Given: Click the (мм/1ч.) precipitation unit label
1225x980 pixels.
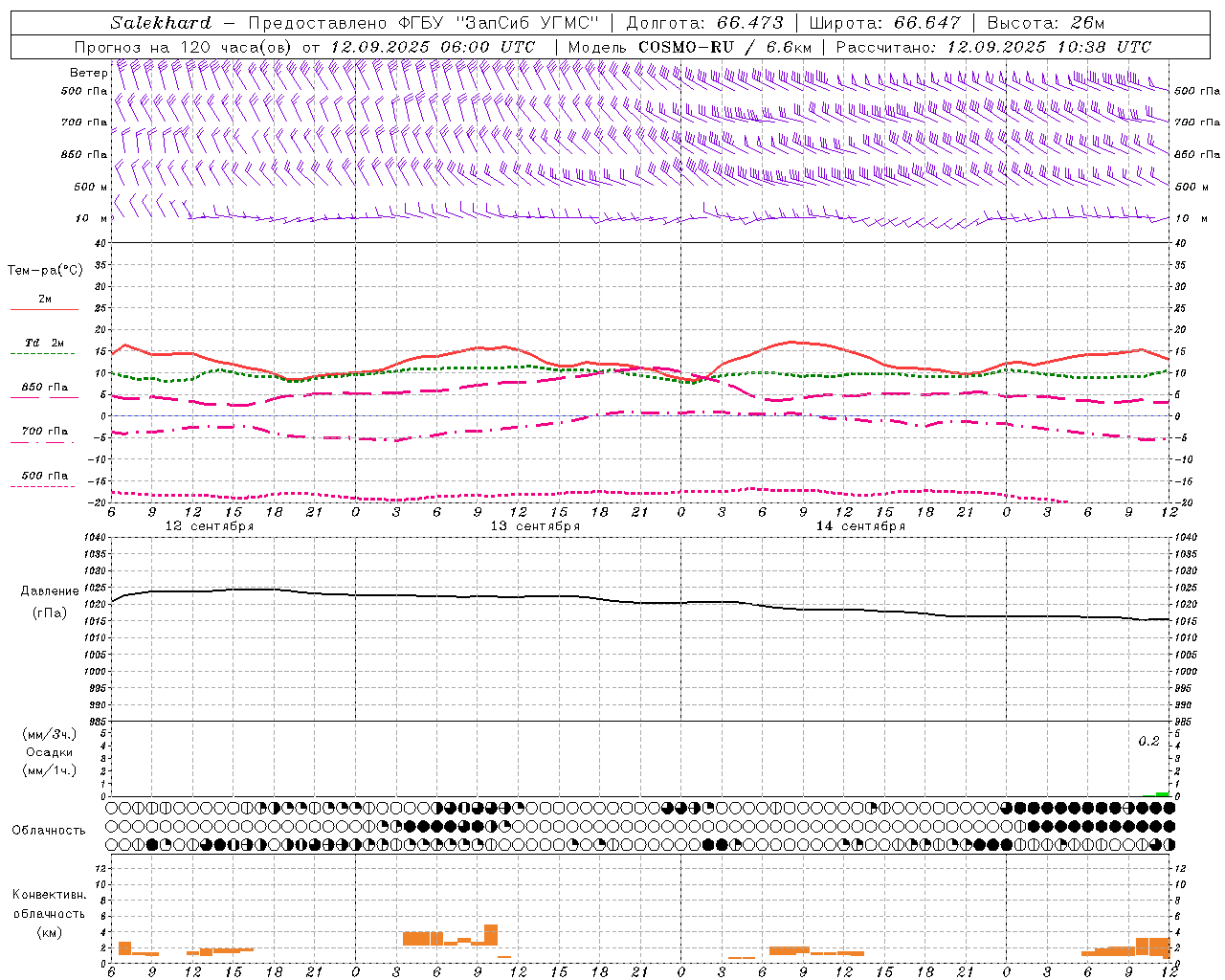Looking at the screenshot, I should click(50, 770).
